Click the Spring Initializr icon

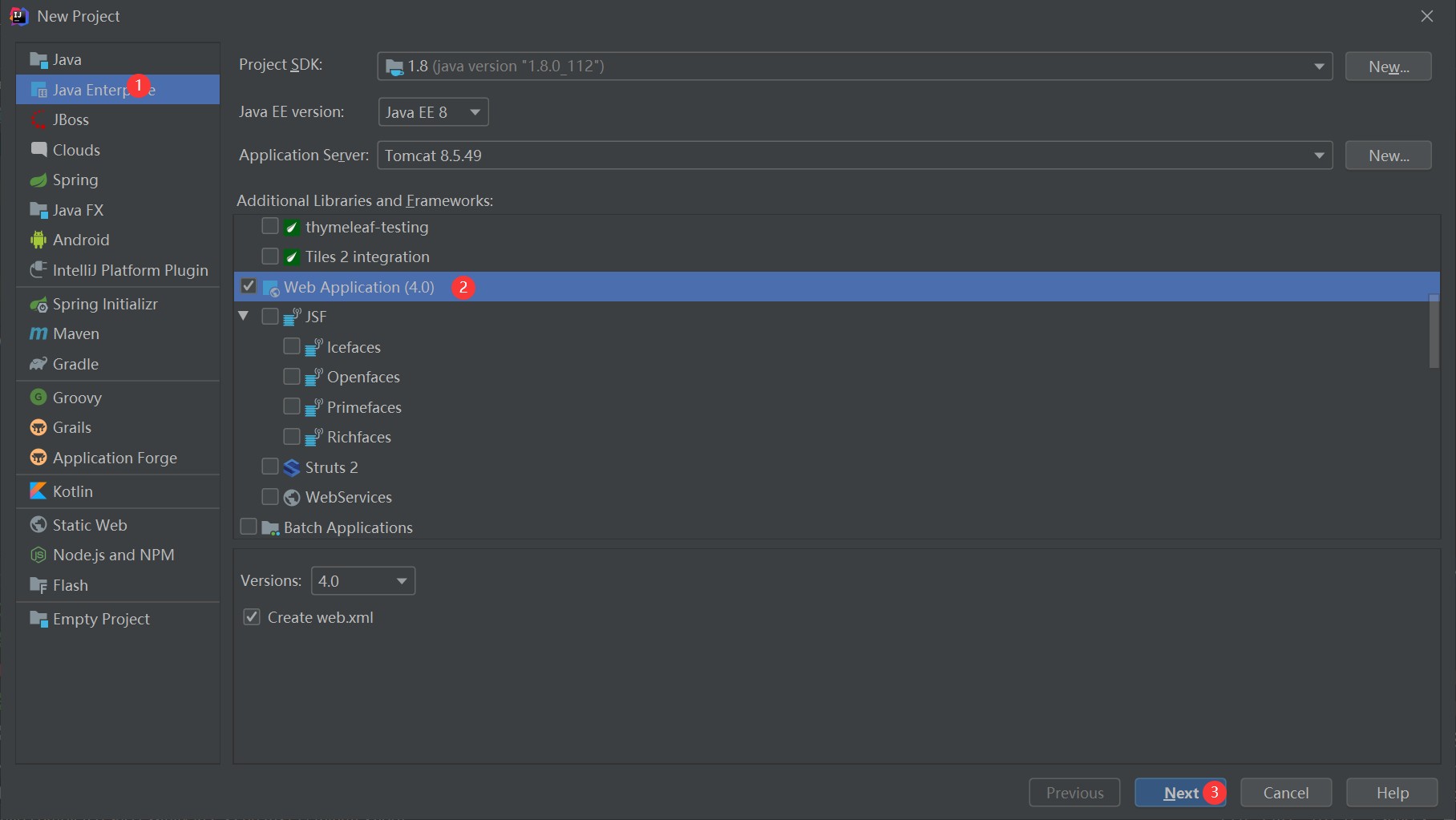coord(38,305)
